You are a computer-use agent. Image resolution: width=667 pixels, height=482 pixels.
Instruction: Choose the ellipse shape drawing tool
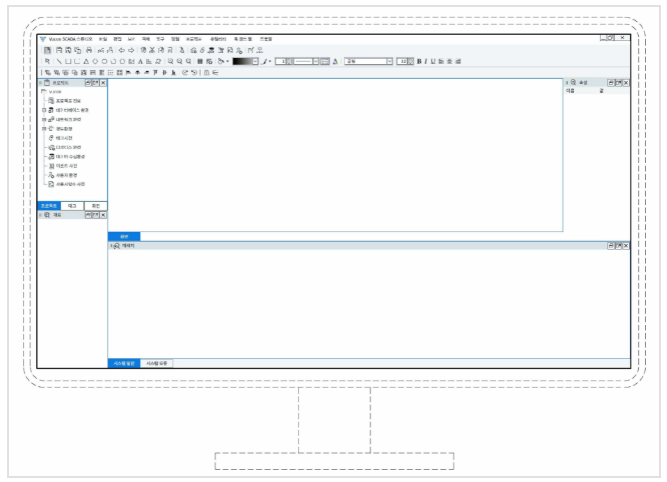(96, 61)
